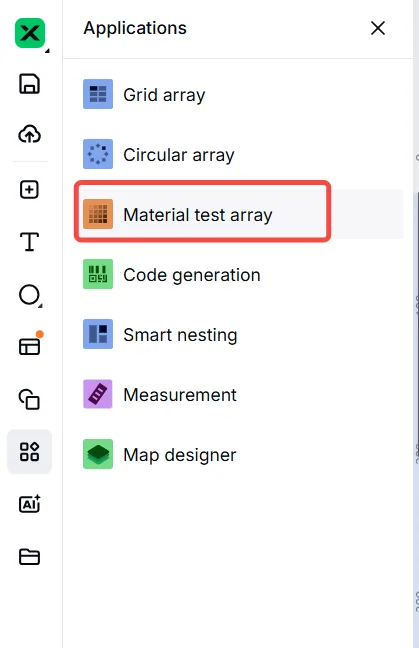419x648 pixels.
Task: Click the cloud upload icon
Action: (x=29, y=134)
